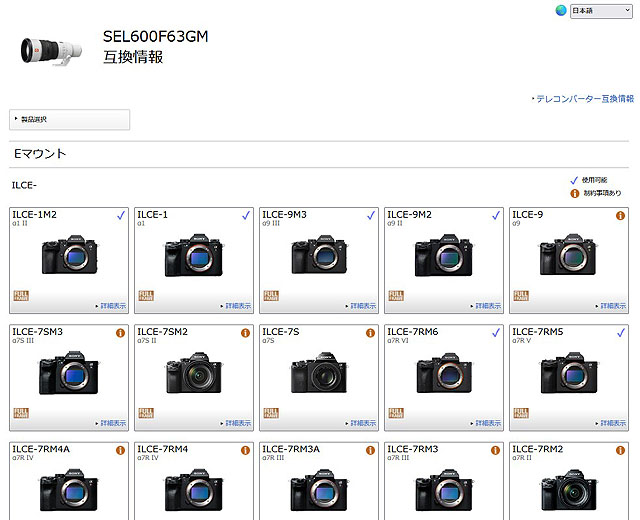Open 詳細表示 details for ILCE-1
The height and width of the screenshot is (520, 640).
pos(238,306)
